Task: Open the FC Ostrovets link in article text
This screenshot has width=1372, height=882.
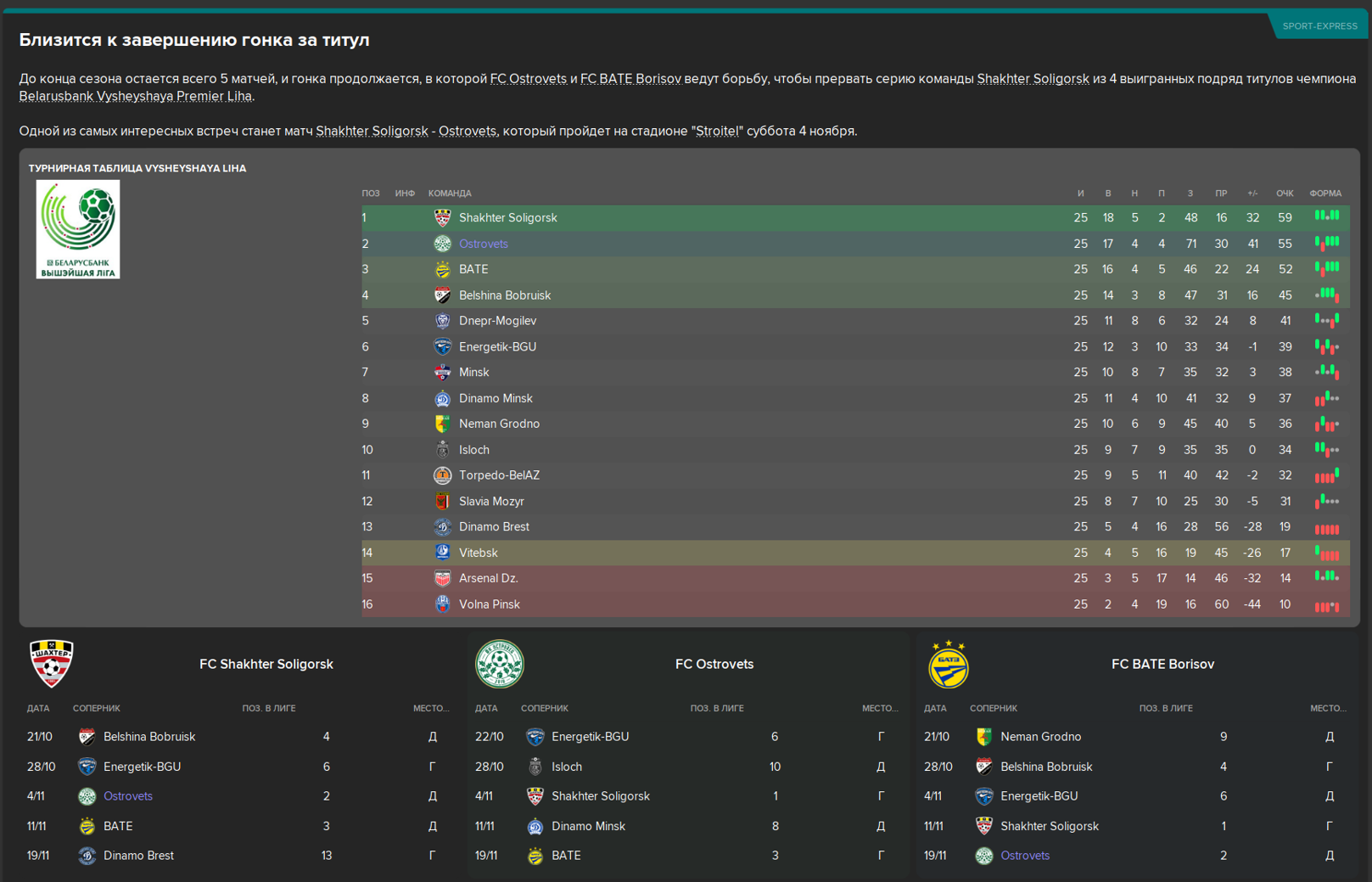Action: pos(529,79)
